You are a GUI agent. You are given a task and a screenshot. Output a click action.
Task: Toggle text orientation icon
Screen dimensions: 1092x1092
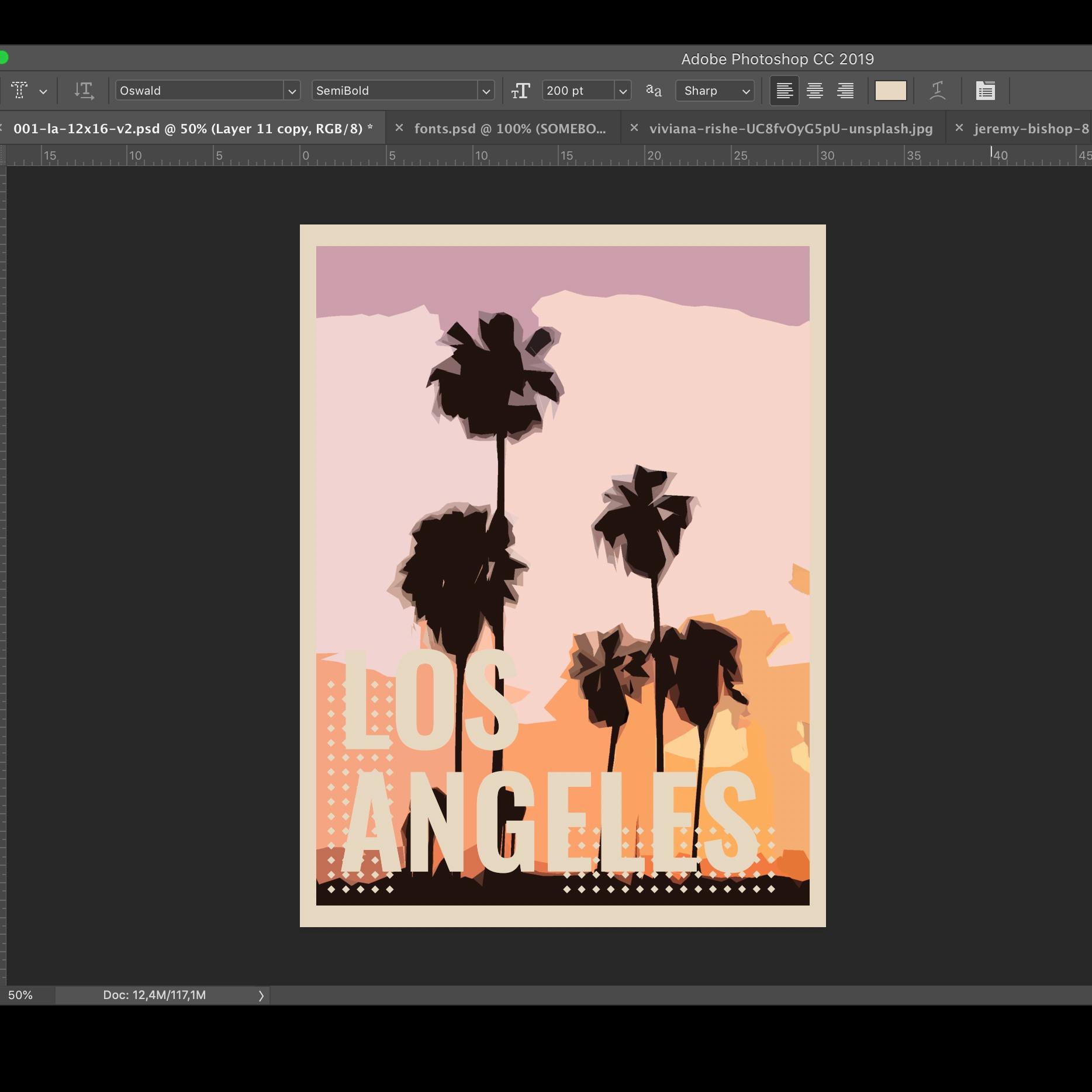[x=84, y=91]
